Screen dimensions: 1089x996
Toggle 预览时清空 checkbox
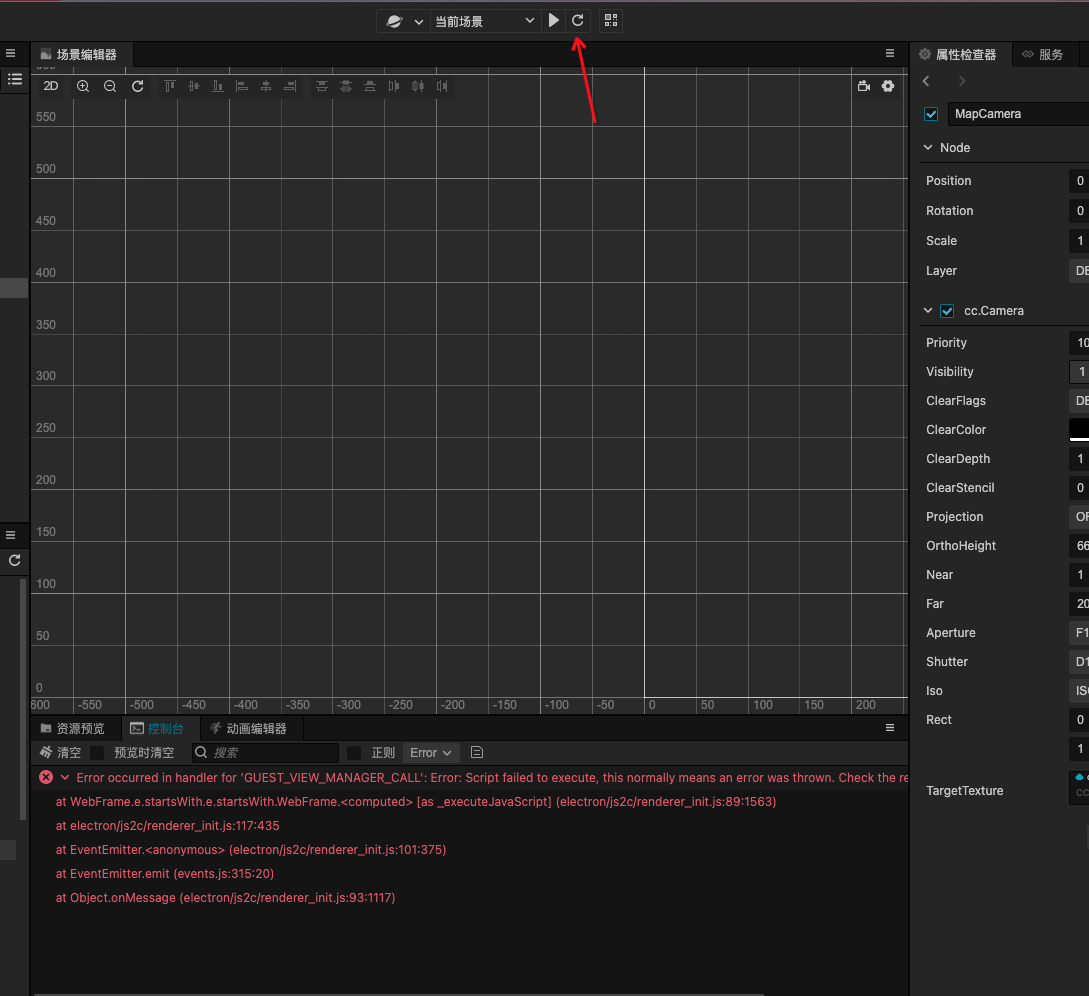tap(97, 753)
